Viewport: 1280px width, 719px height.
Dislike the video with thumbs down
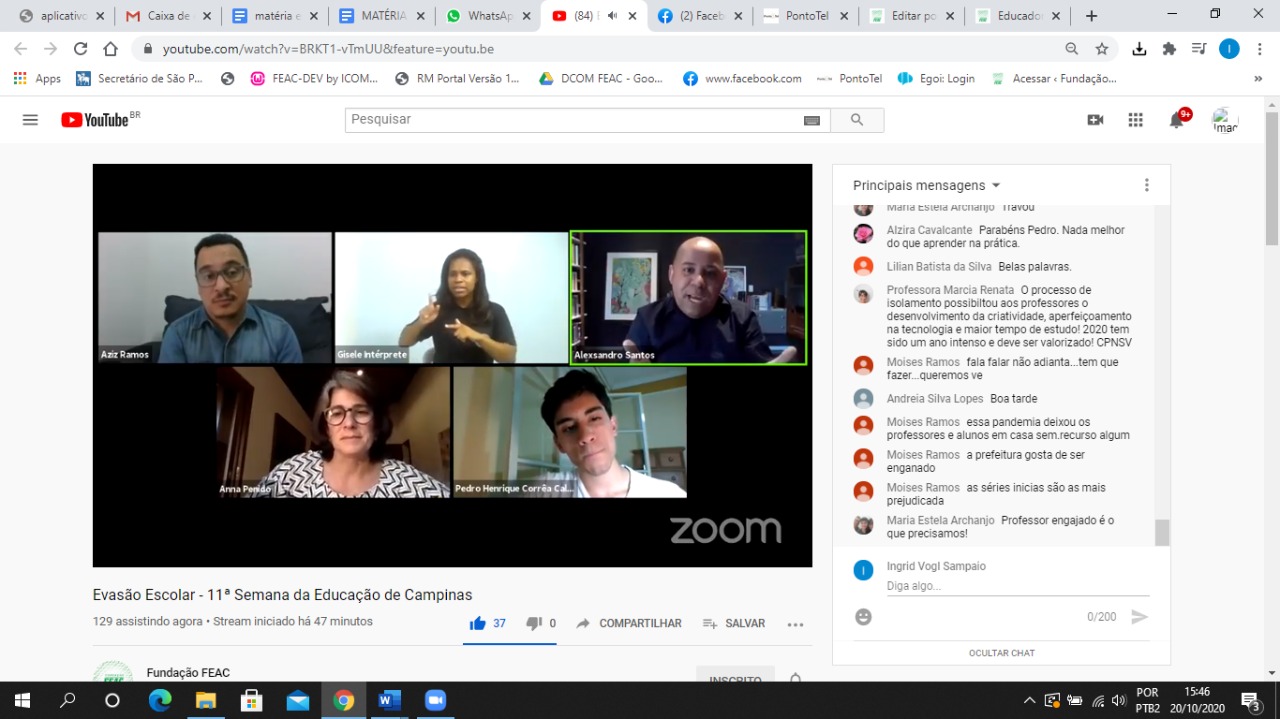tap(541, 623)
